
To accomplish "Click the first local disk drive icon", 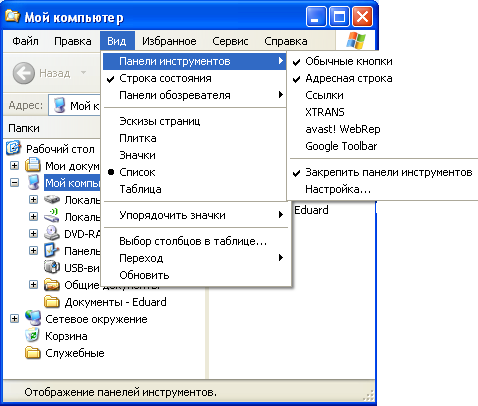I will coord(52,200).
